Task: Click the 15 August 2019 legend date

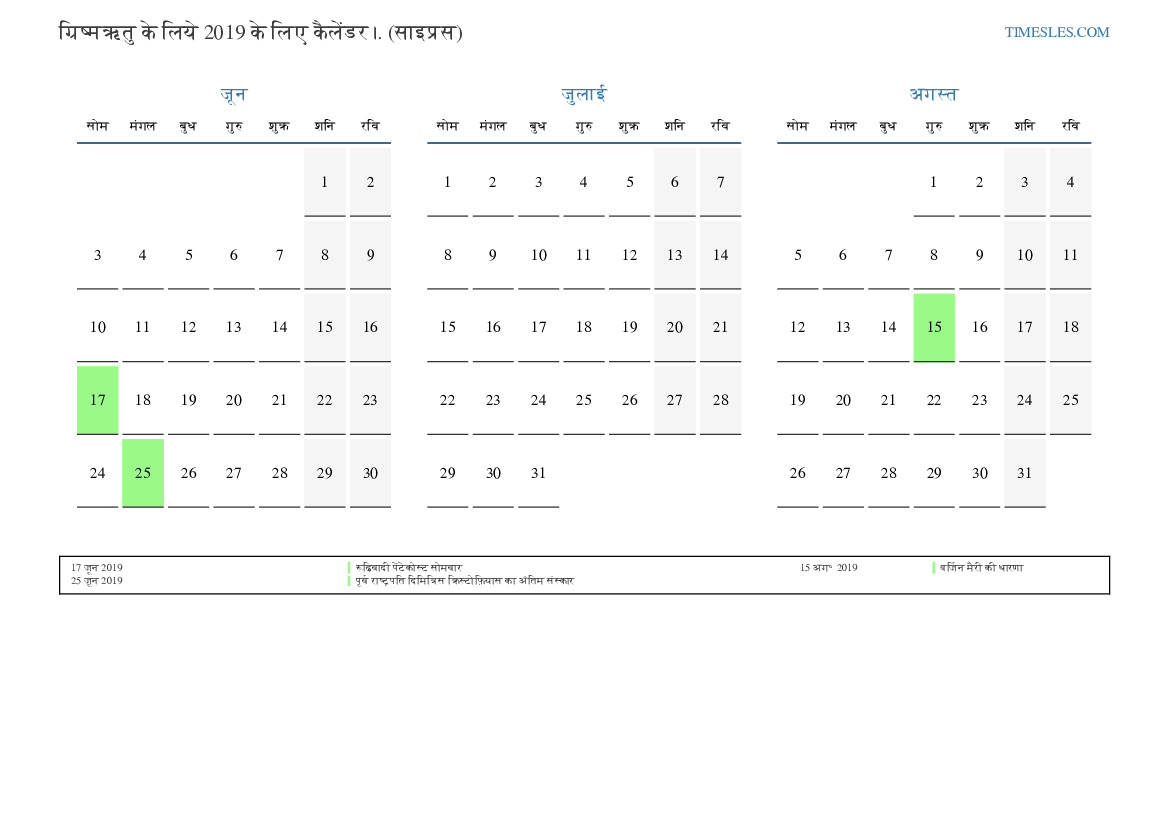Action: click(x=828, y=568)
